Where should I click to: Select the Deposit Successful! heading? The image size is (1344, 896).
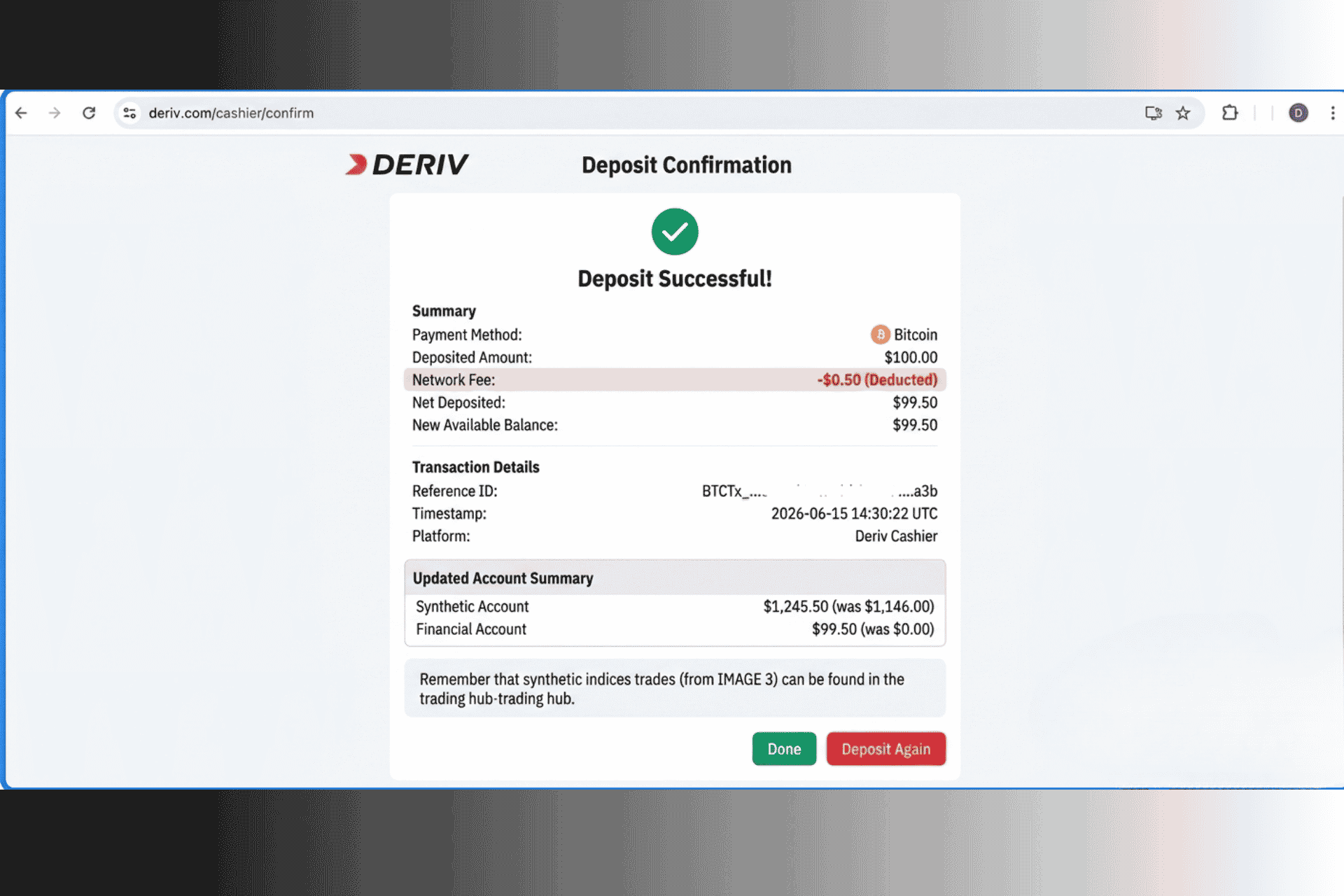point(675,279)
